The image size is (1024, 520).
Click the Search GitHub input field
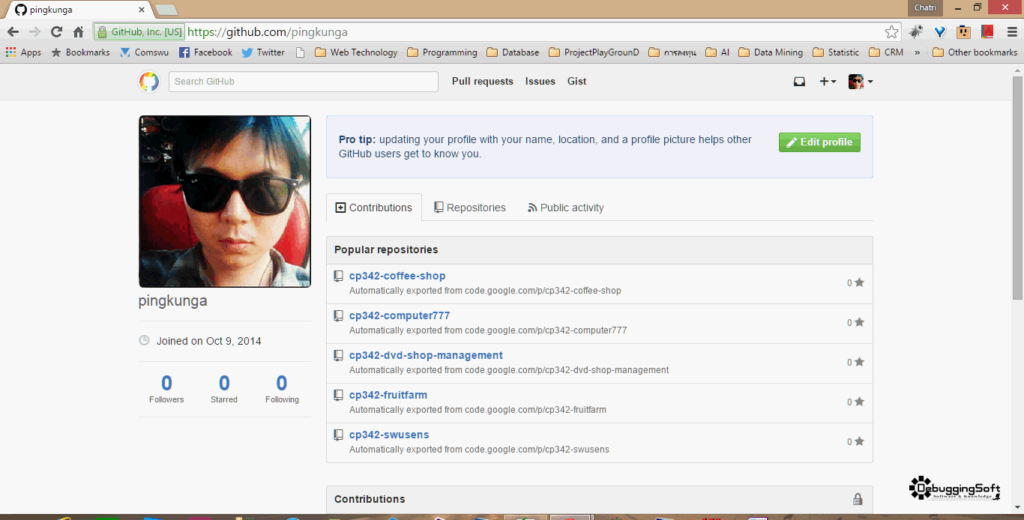(x=303, y=82)
